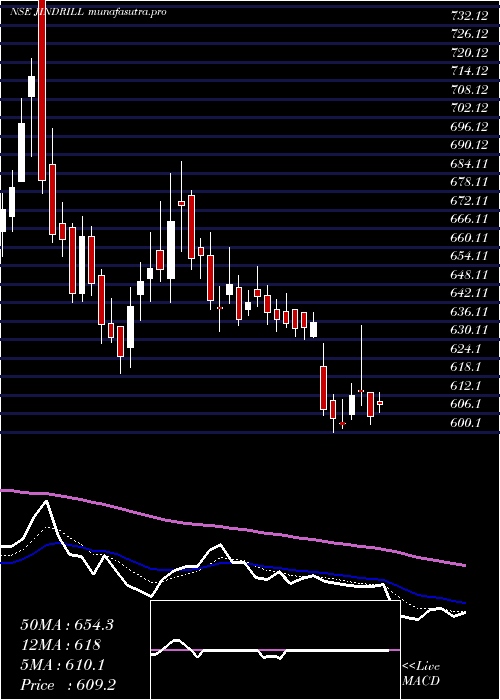Select the 642.11 price axis label
This screenshot has width=500, height=700.
click(x=469, y=294)
